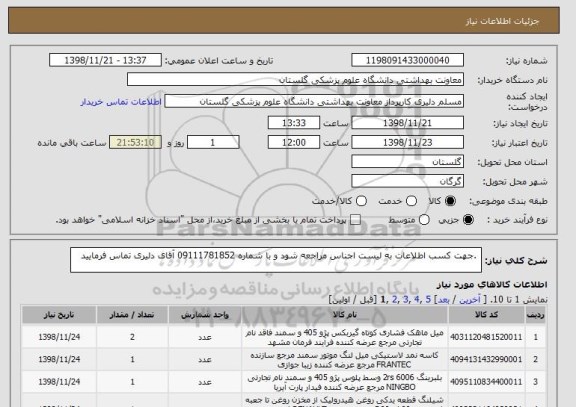
Task: Click the delivery province field گلستان
Action: point(407,162)
